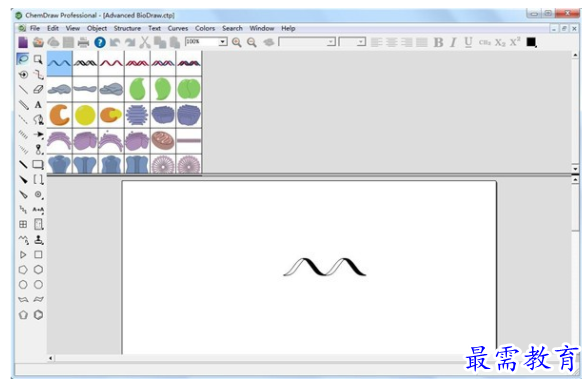This screenshot has height=390, width=587.
Task: Open the Edit menu
Action: [x=53, y=28]
